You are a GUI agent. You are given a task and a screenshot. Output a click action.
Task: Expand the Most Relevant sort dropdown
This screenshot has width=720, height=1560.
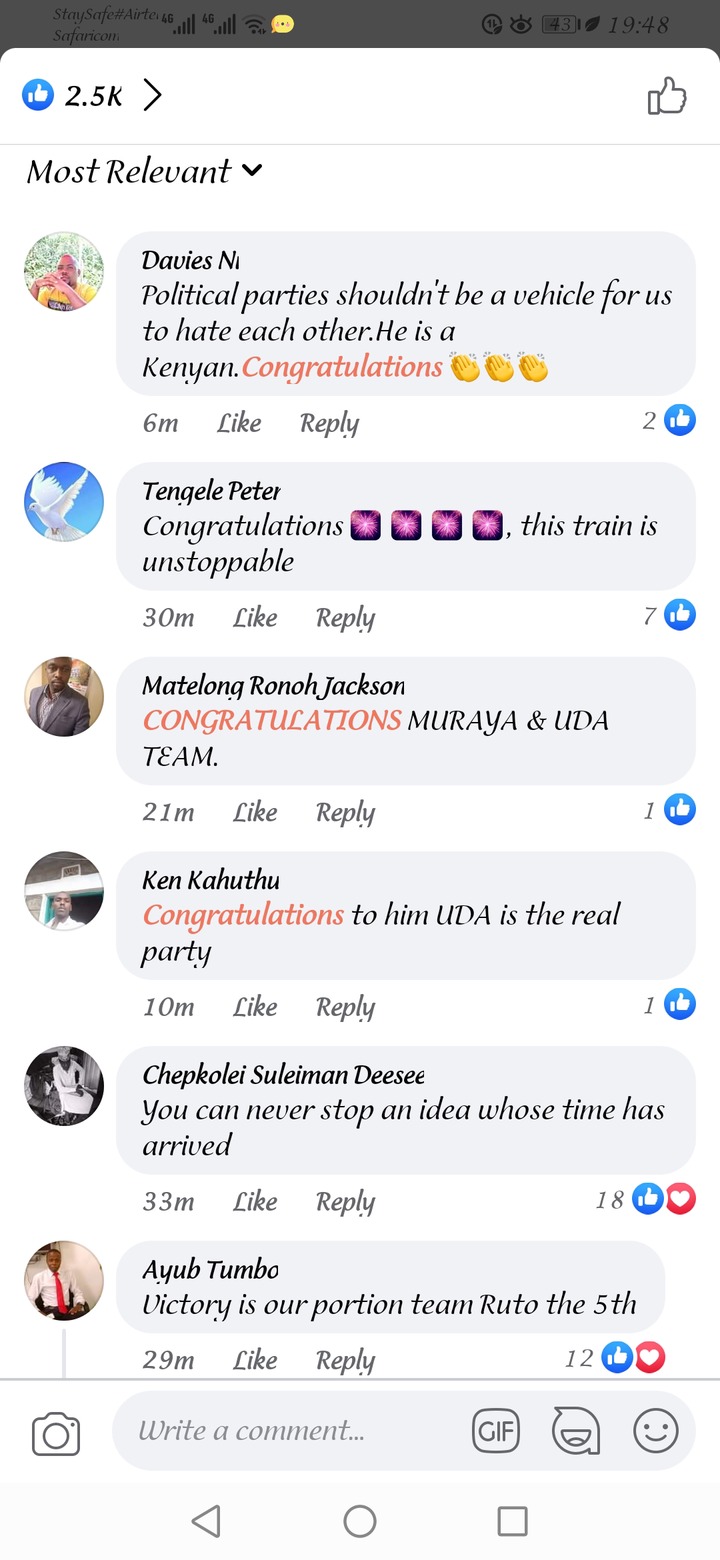tap(145, 171)
